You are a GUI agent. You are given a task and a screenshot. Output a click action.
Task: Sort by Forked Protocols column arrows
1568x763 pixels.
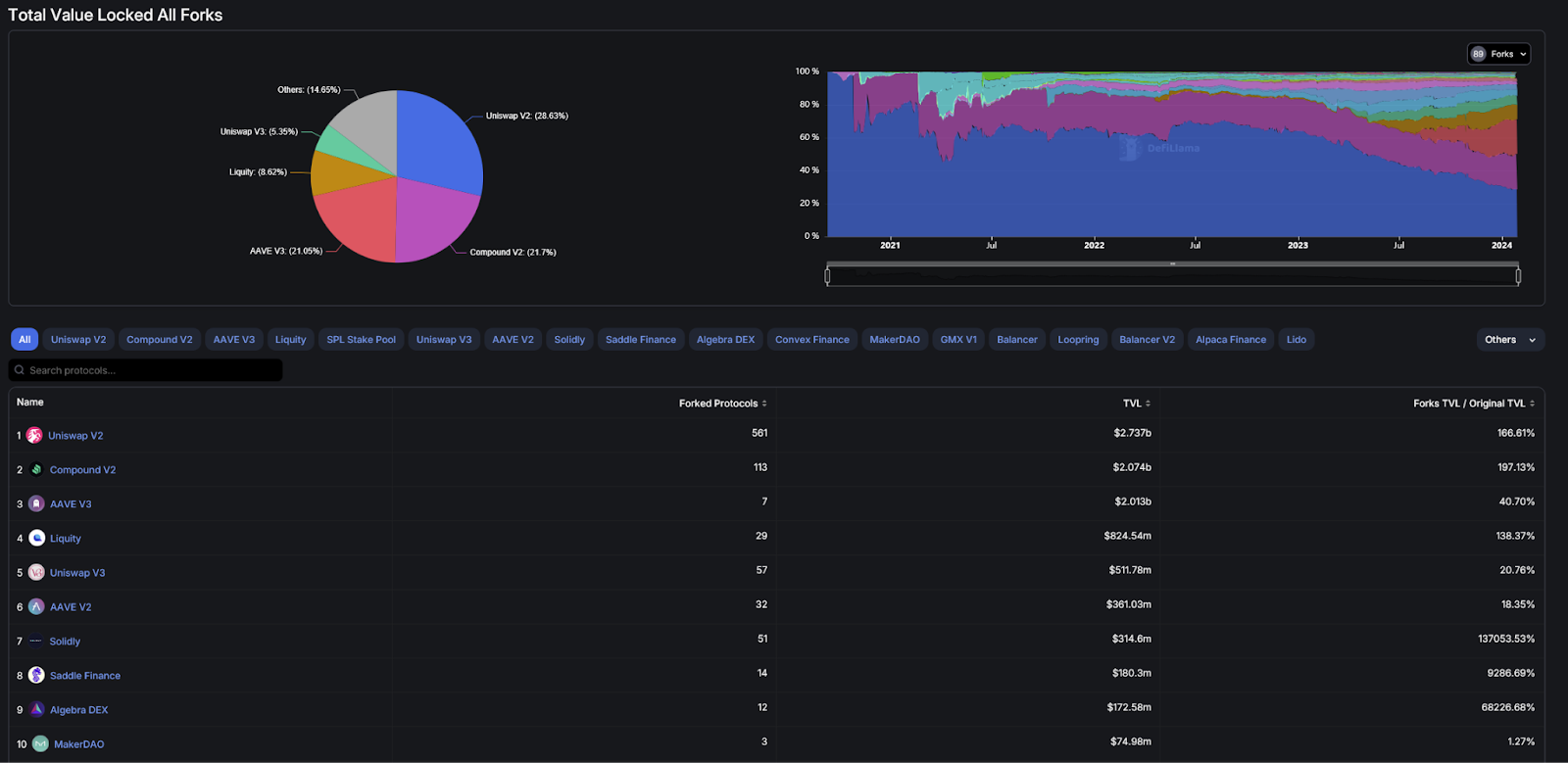(x=764, y=404)
